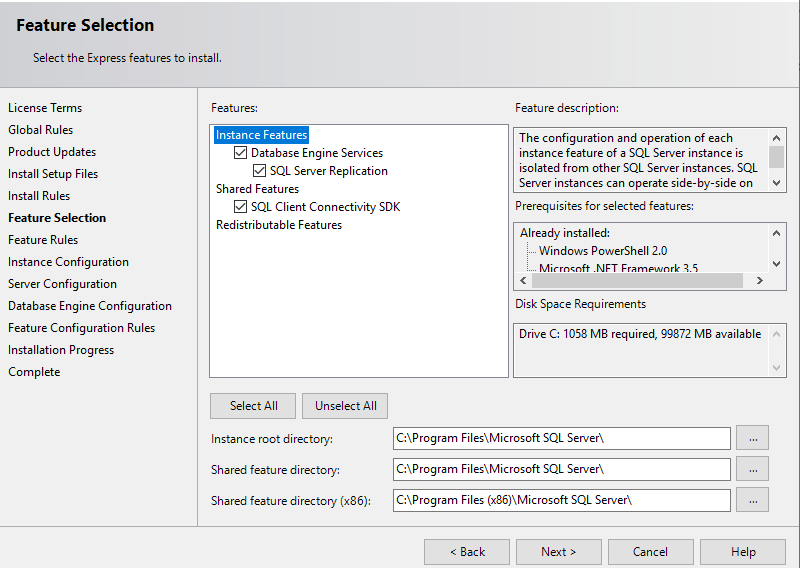
Task: Browse for Shared feature directory
Action: click(753, 470)
